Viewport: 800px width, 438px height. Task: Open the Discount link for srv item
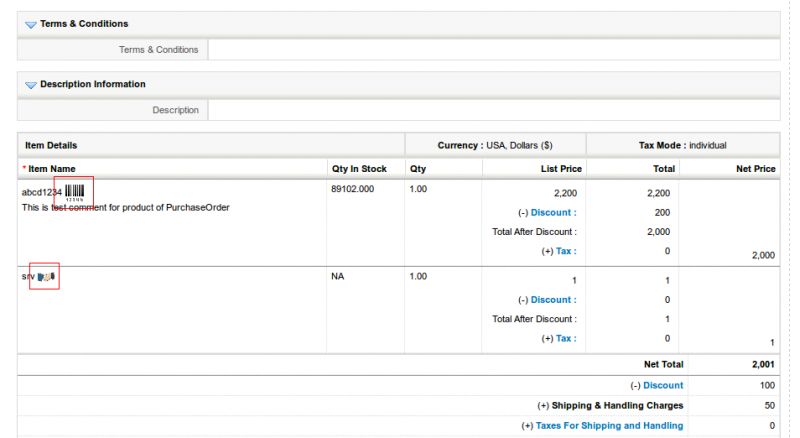(x=553, y=300)
